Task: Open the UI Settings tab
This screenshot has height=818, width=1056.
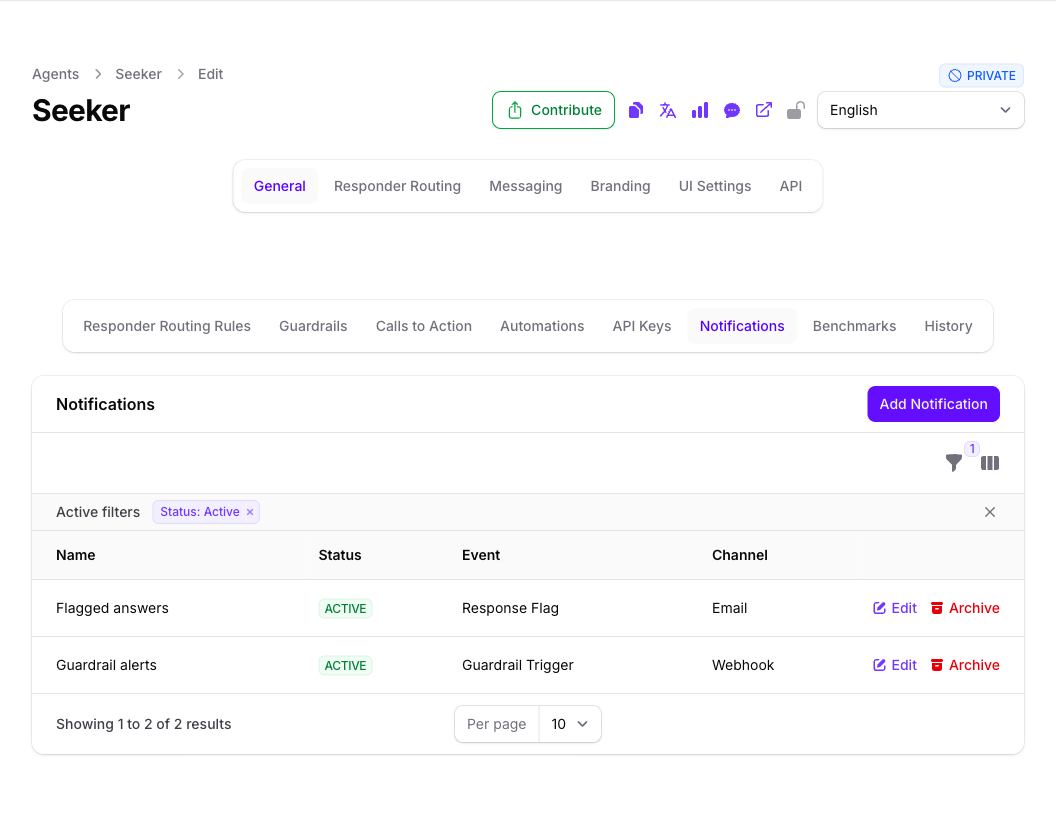Action: (715, 186)
